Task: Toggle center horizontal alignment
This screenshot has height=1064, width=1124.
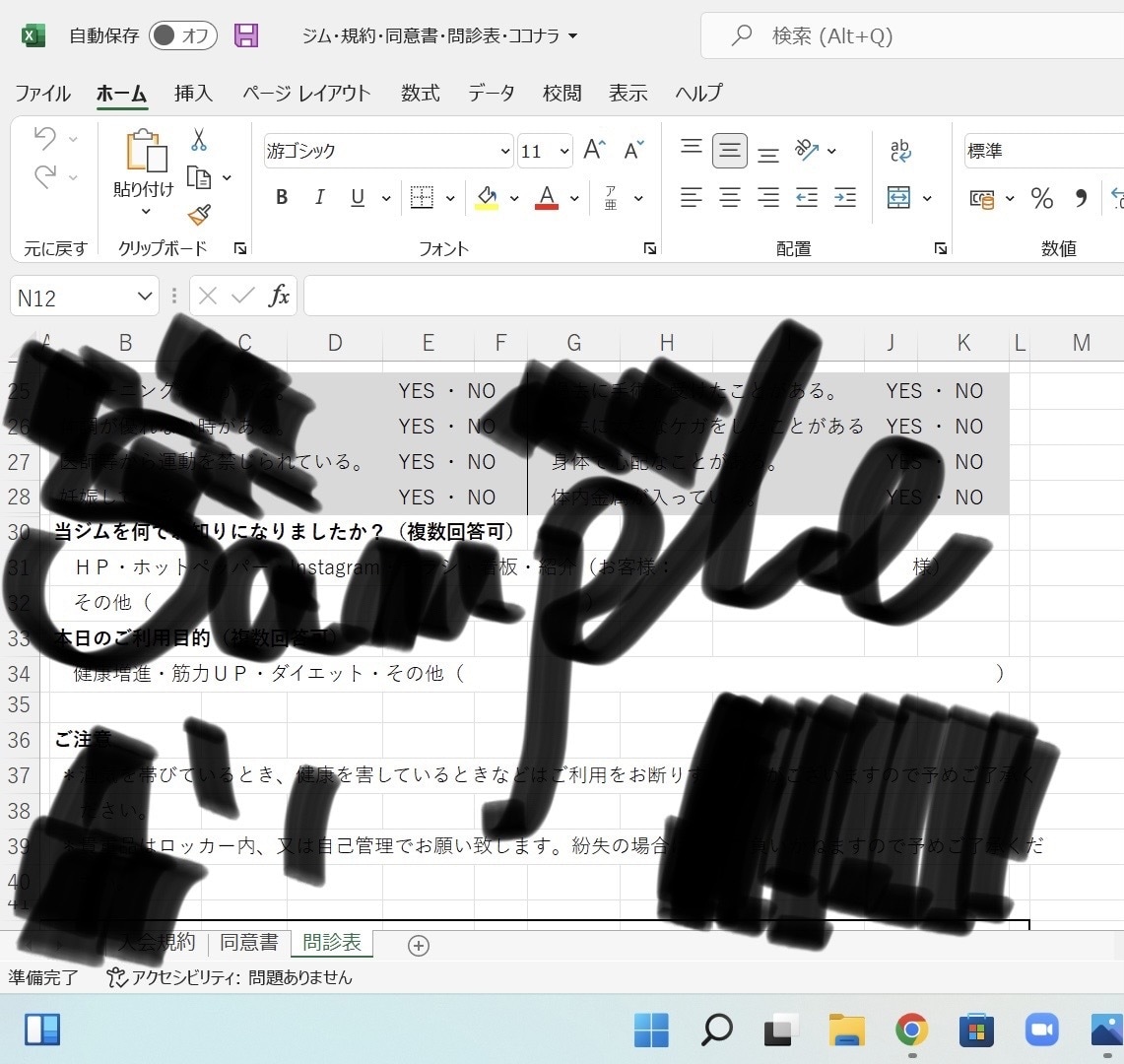Action: 730,197
